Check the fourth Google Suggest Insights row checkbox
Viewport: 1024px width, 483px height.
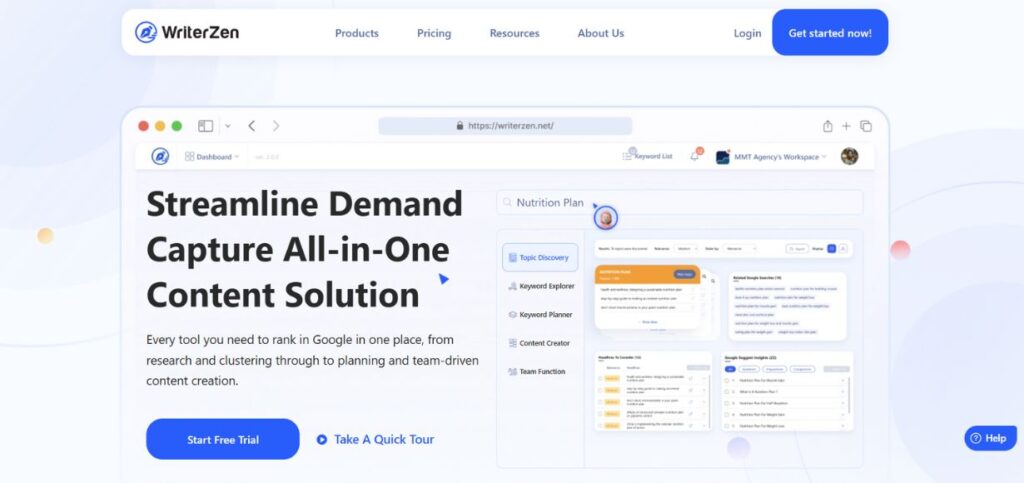coord(727,414)
